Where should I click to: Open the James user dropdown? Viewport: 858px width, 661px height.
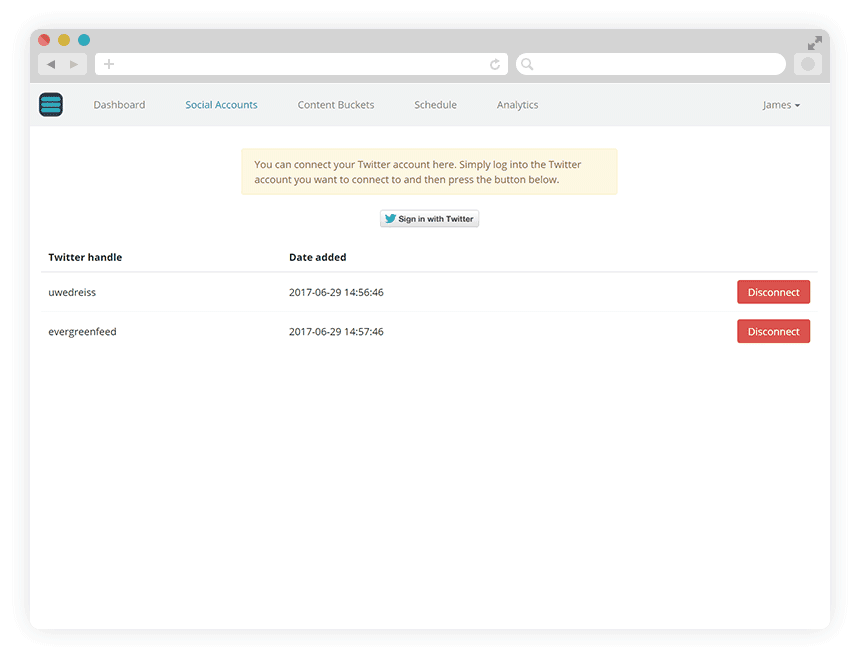pyautogui.click(x=781, y=105)
